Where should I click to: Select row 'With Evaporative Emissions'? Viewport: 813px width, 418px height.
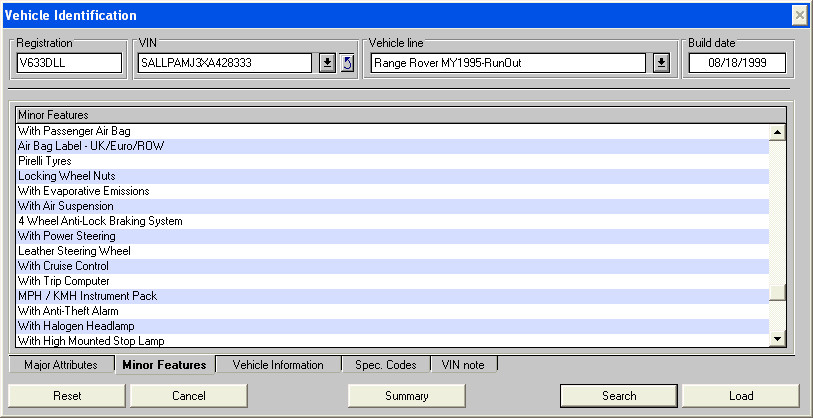393,191
